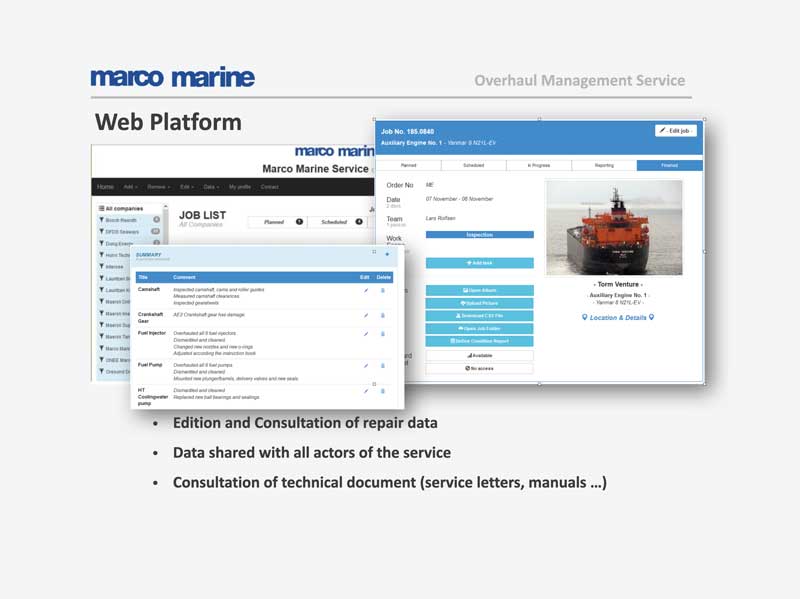Click the delete icon for the Camshaft row
Viewport: 800px width, 599px height.
tap(383, 290)
